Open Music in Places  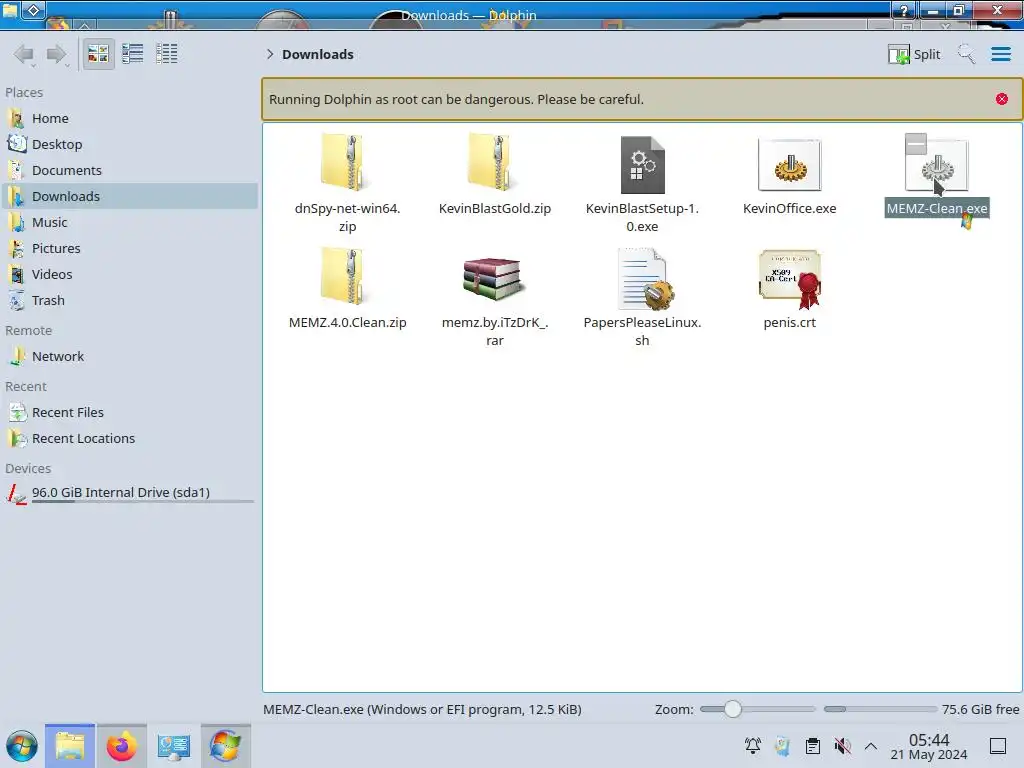tap(129, 223)
